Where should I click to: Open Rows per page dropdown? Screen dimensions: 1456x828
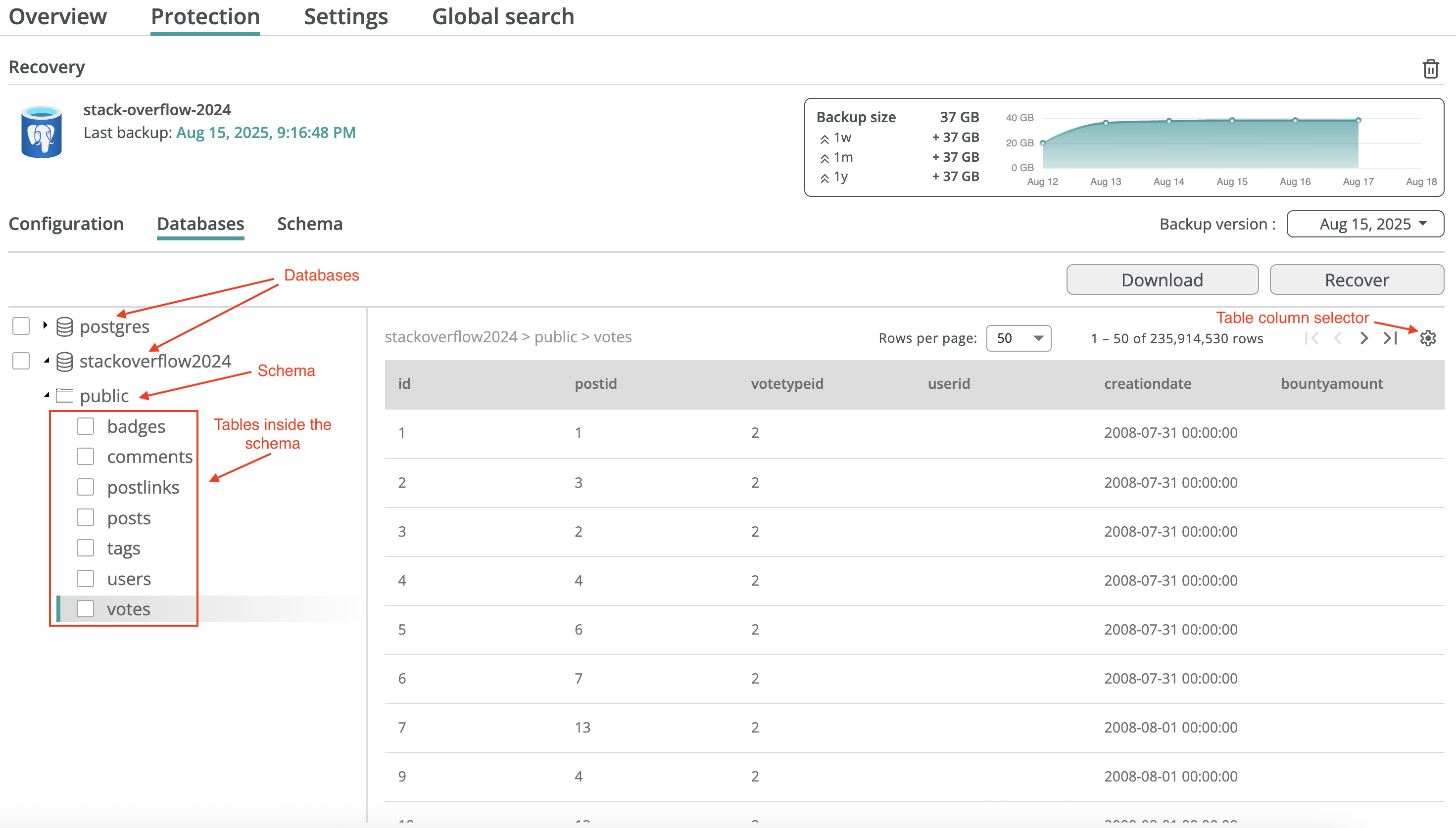click(1018, 338)
